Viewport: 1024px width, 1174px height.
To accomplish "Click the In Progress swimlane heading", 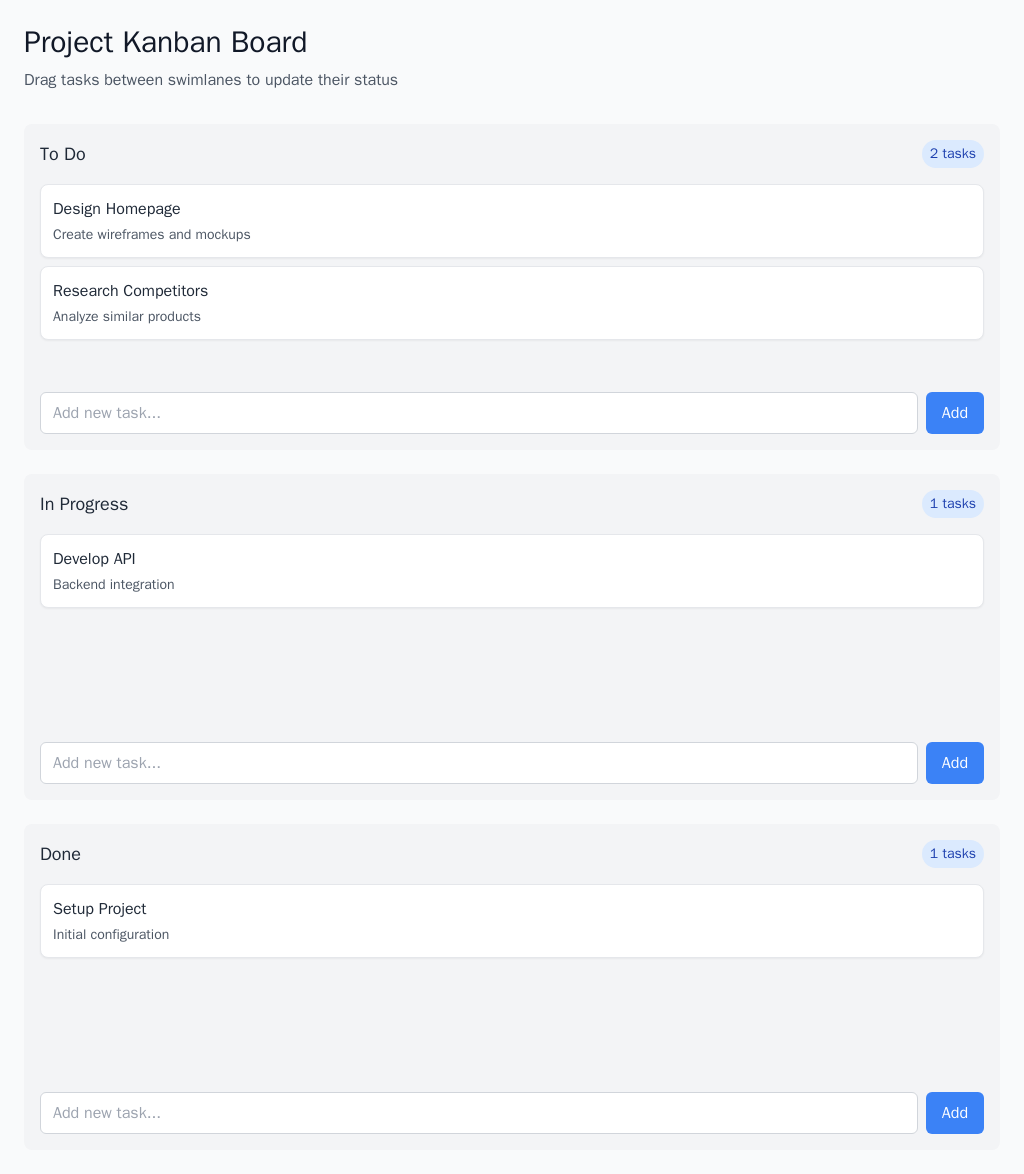I will point(84,504).
